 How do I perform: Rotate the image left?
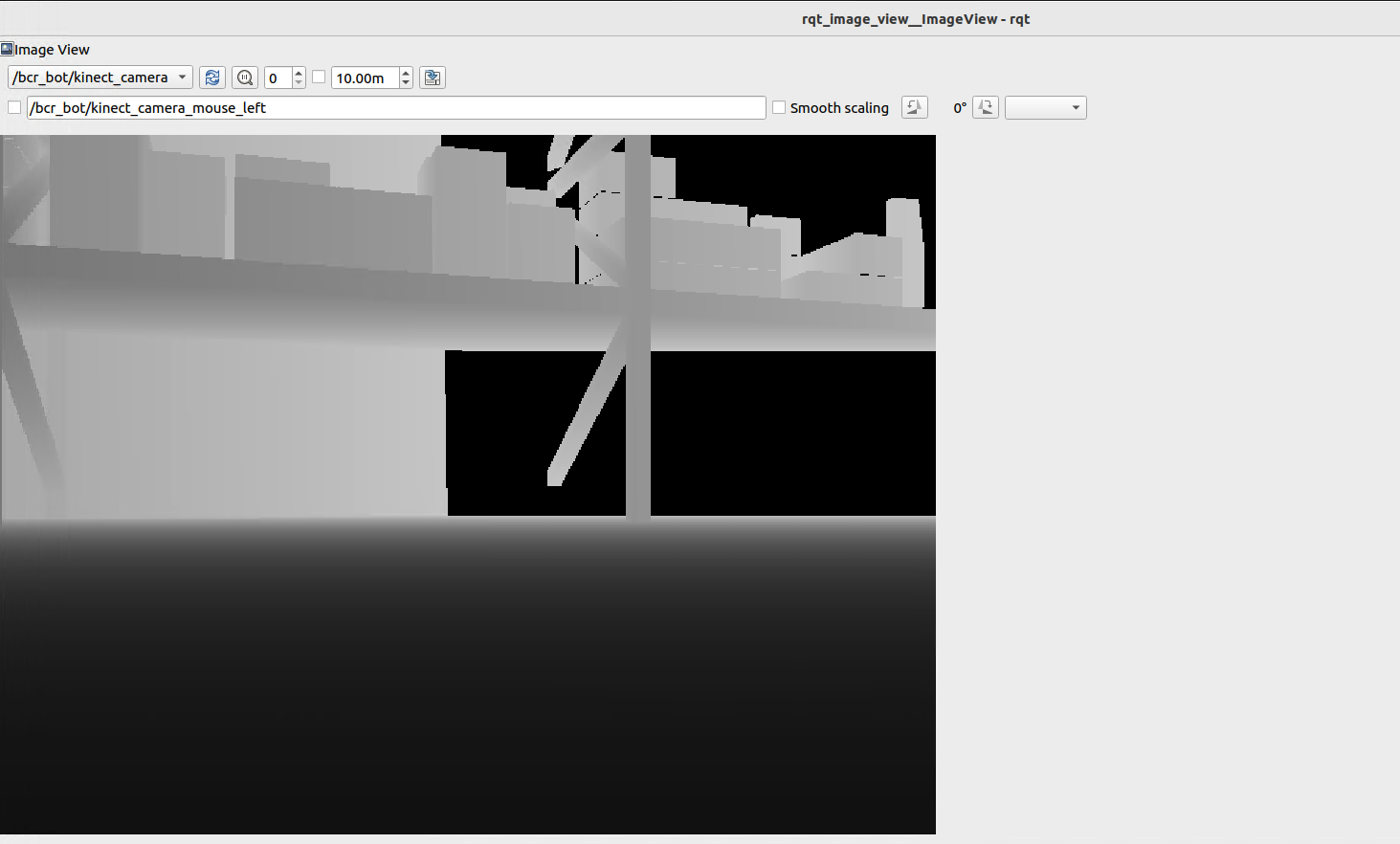coord(915,107)
